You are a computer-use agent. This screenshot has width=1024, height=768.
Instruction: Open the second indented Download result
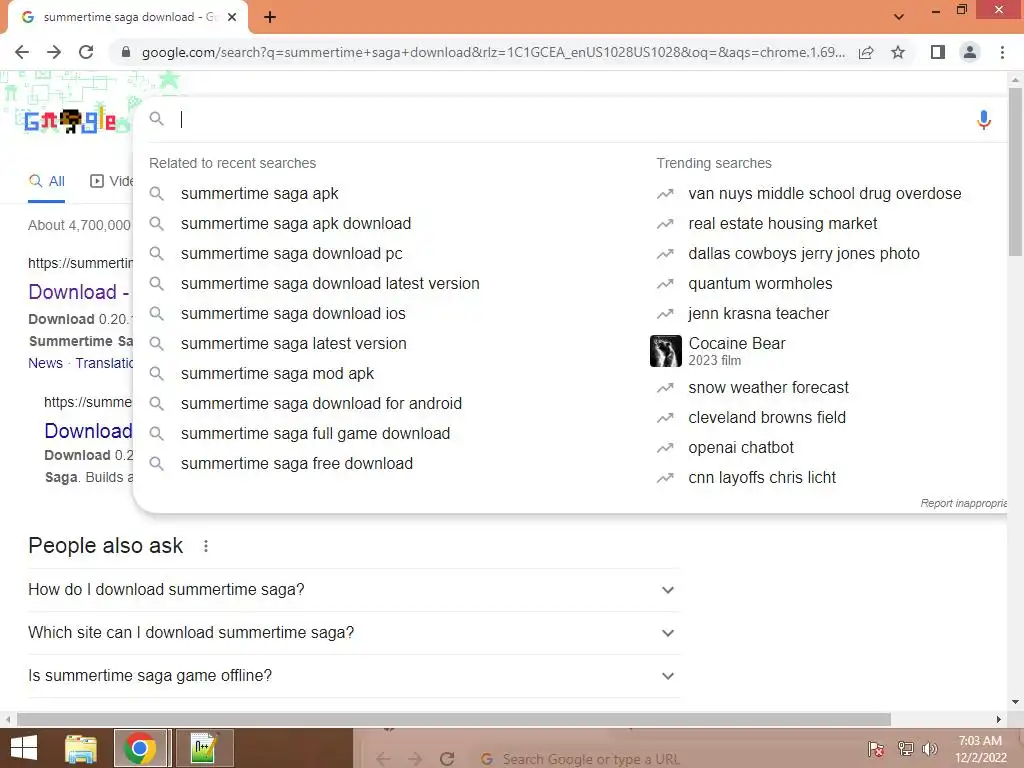88,431
